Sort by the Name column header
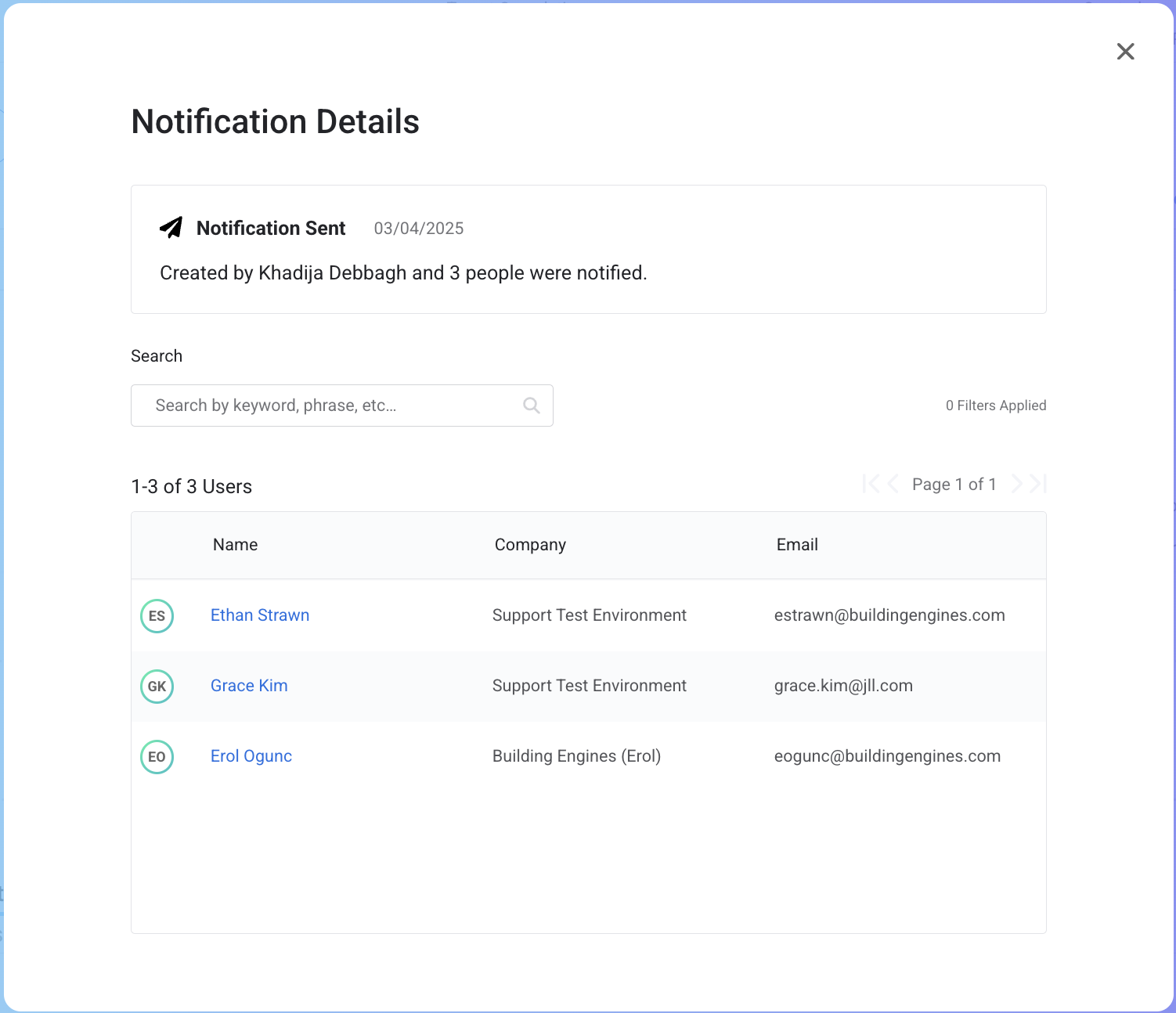This screenshot has height=1013, width=1176. point(235,545)
